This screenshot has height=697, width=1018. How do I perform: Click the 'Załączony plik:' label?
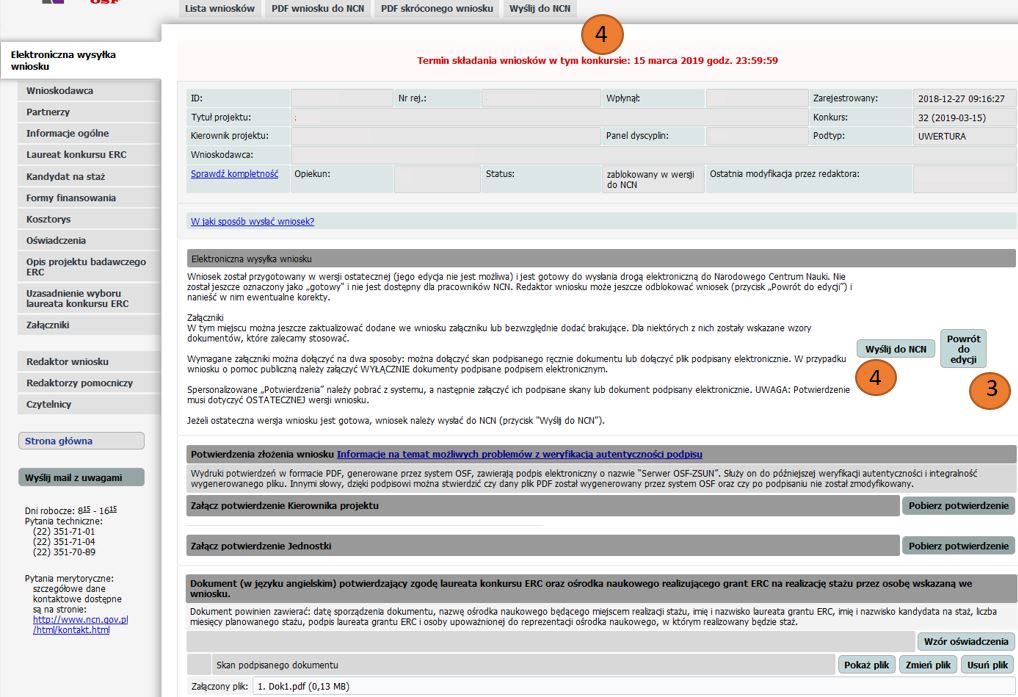pyautogui.click(x=219, y=687)
